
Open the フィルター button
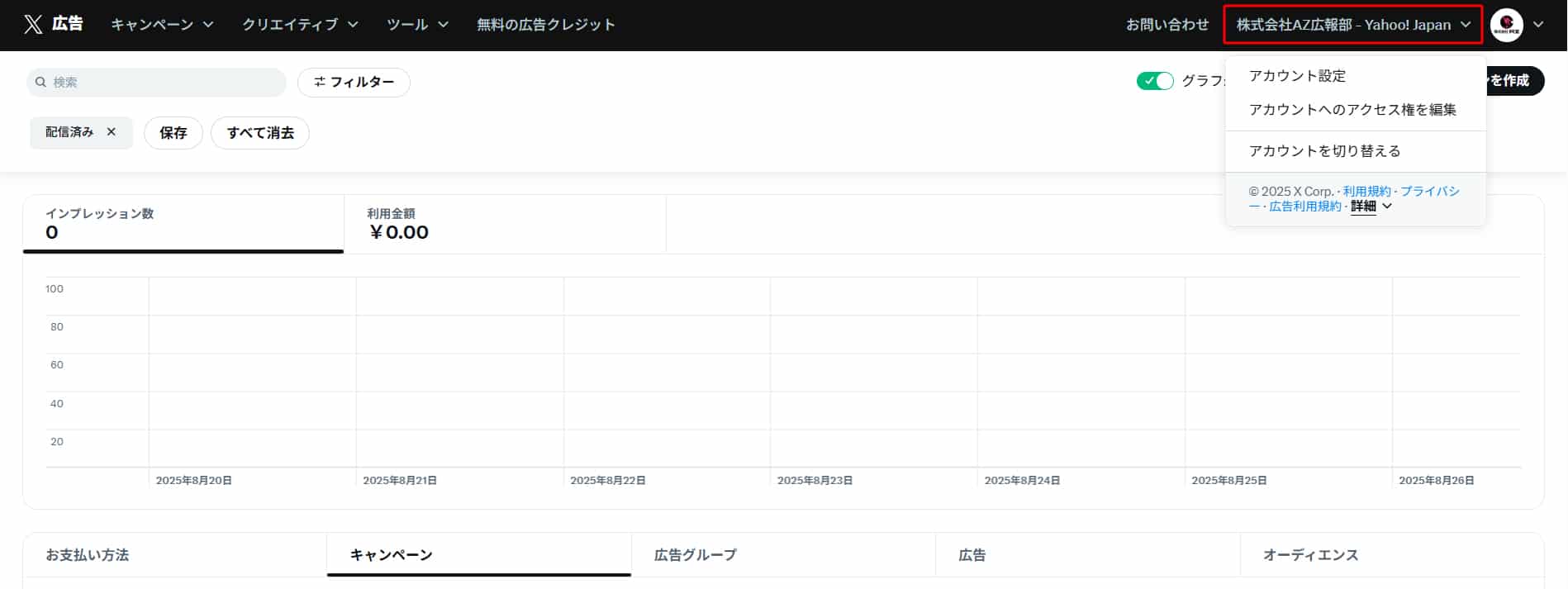354,83
